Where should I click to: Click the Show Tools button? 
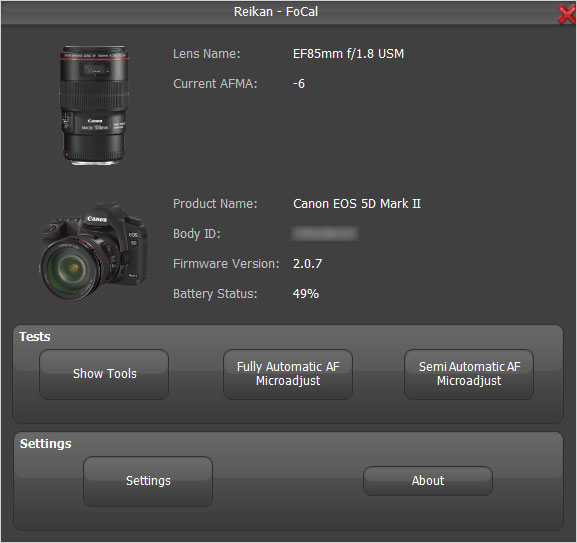[104, 374]
